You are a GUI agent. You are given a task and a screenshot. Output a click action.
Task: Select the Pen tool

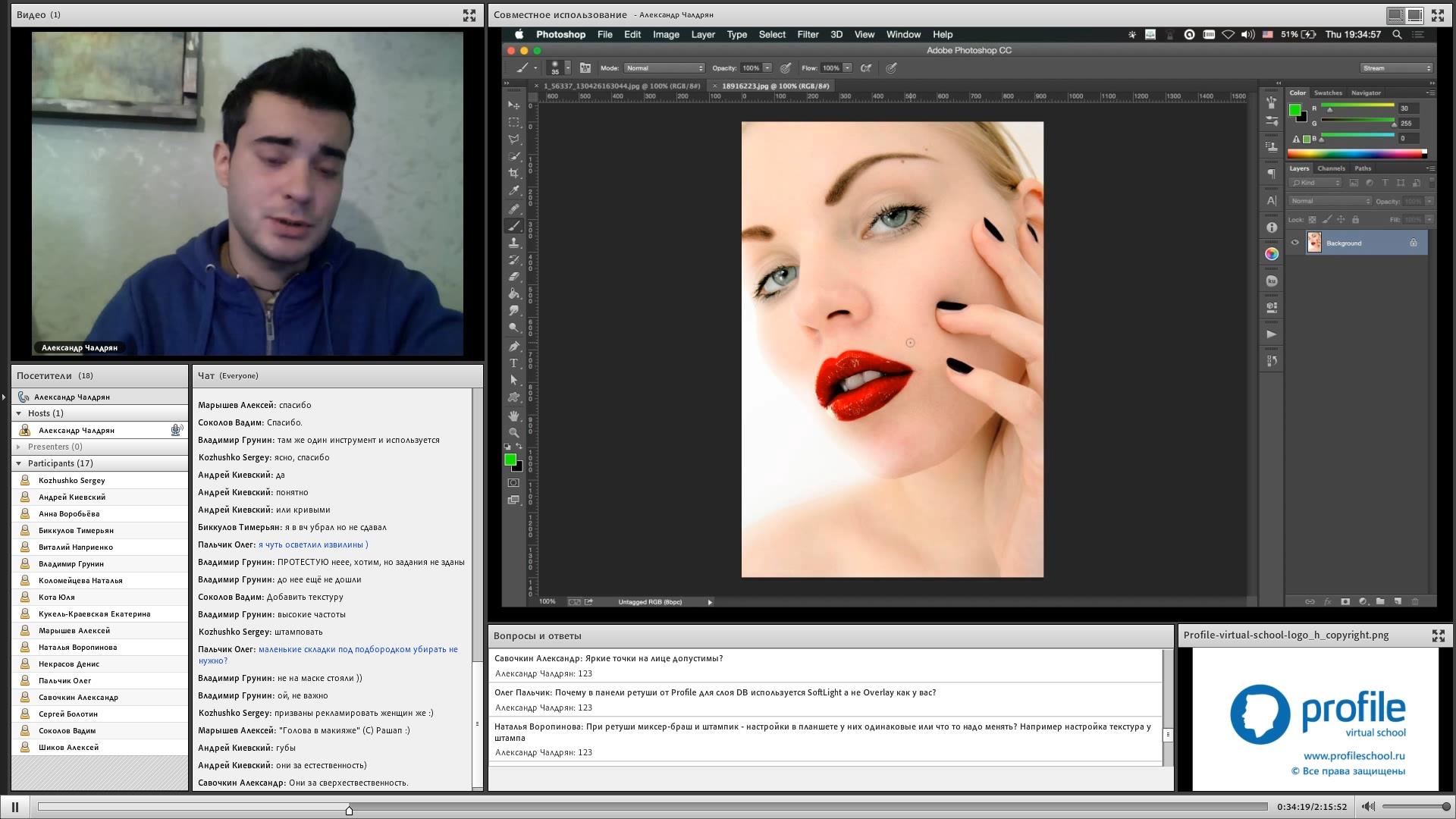514,346
